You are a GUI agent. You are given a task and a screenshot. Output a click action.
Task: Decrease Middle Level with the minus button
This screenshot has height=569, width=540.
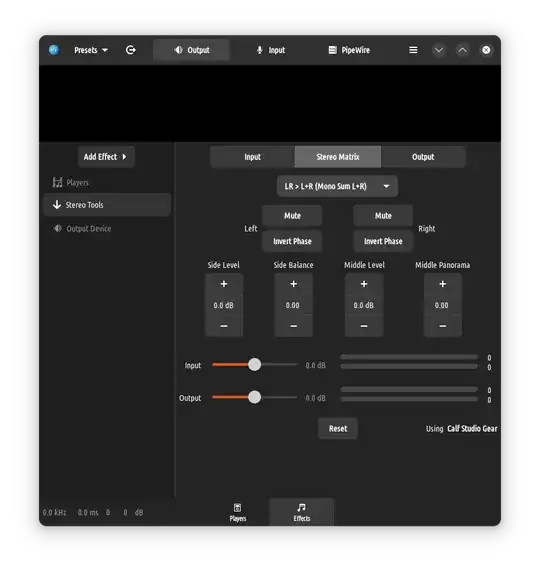[364, 326]
